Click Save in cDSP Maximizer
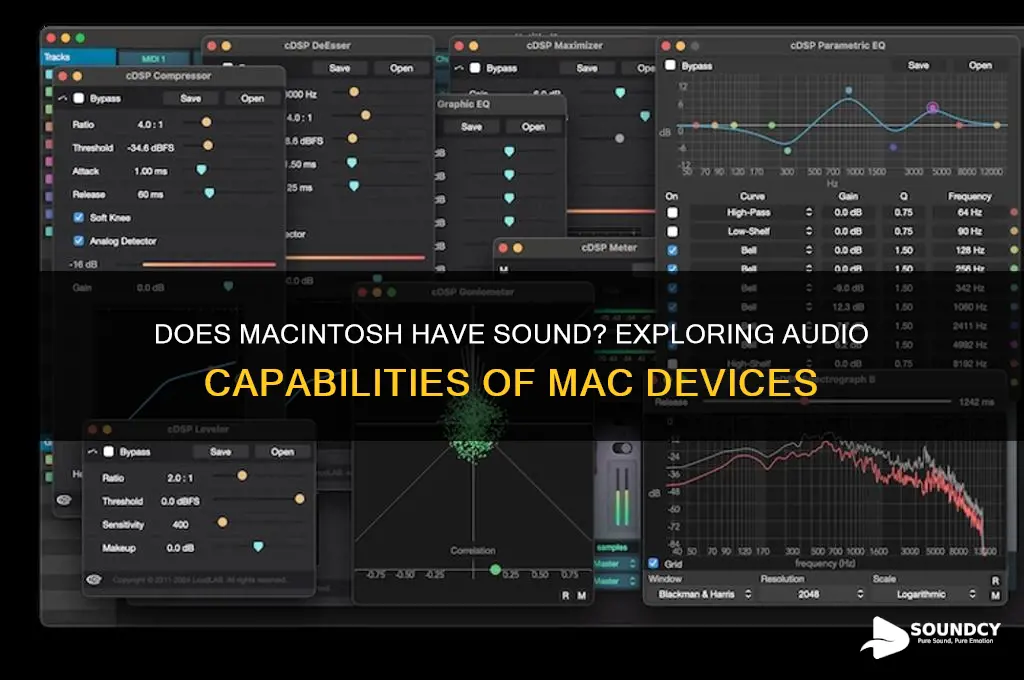 586,68
